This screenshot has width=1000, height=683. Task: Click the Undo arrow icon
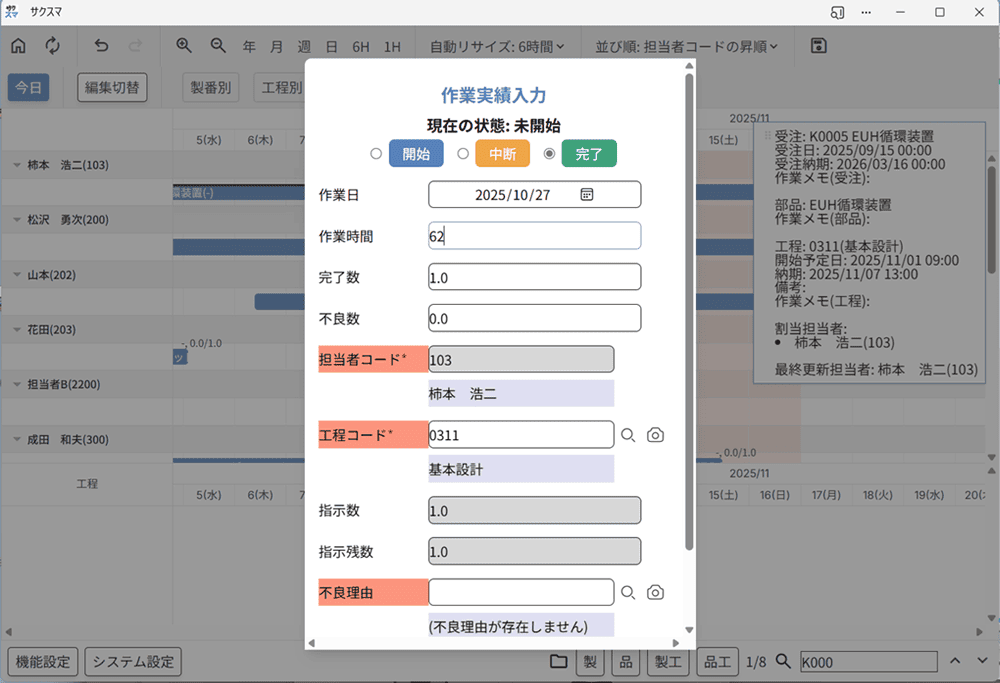[x=99, y=45]
